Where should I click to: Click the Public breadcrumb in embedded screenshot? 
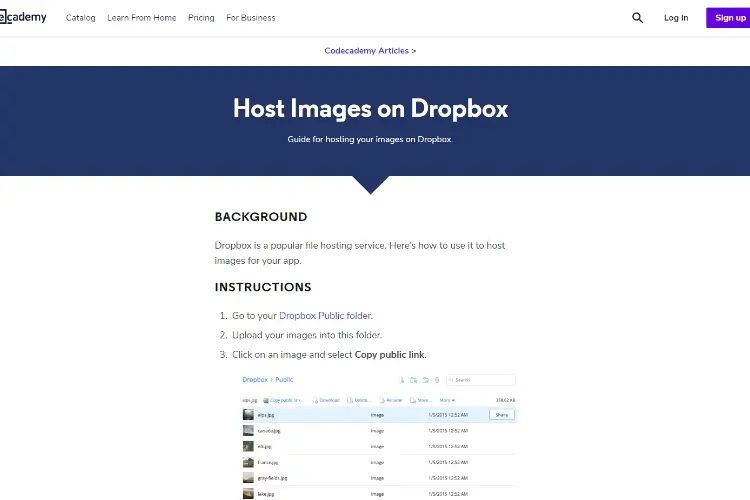click(x=284, y=379)
